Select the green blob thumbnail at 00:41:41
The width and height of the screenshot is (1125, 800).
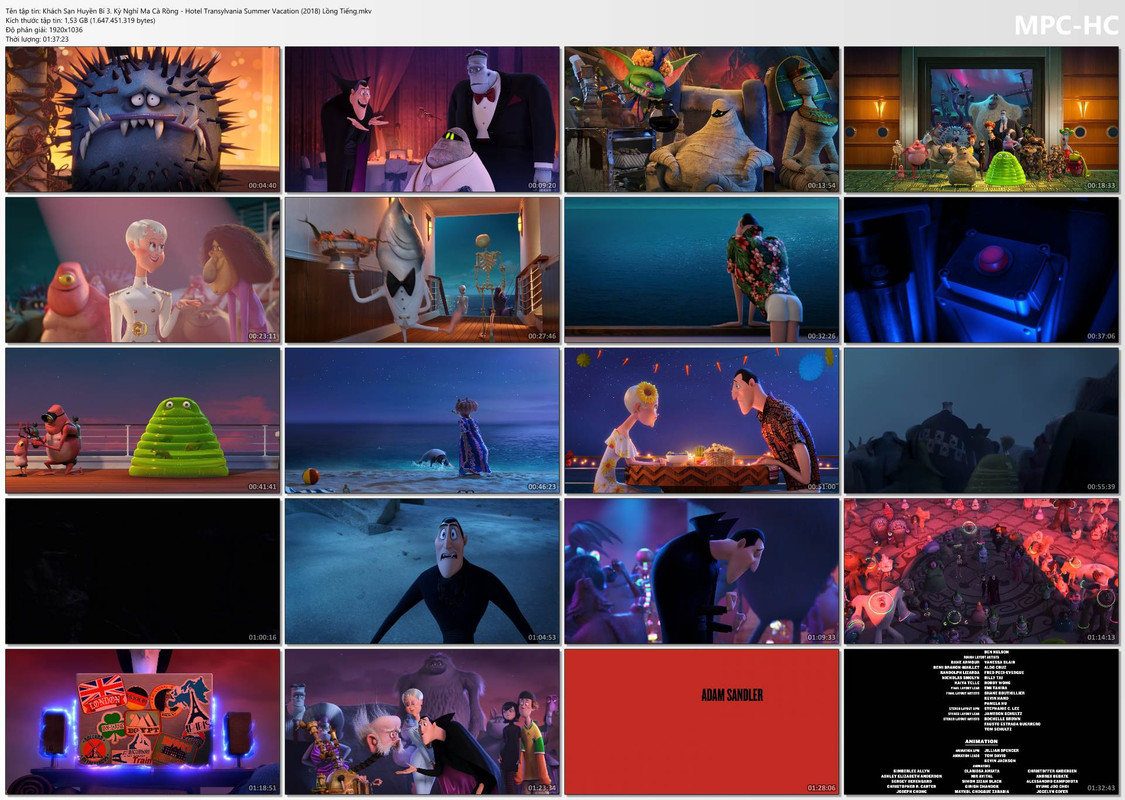point(143,420)
